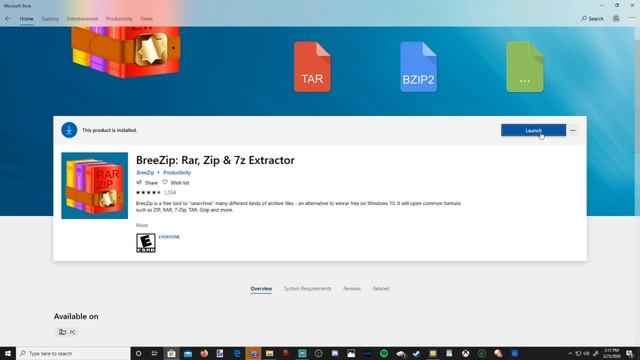Open the Deals tab
The image size is (640, 360).
147,19
